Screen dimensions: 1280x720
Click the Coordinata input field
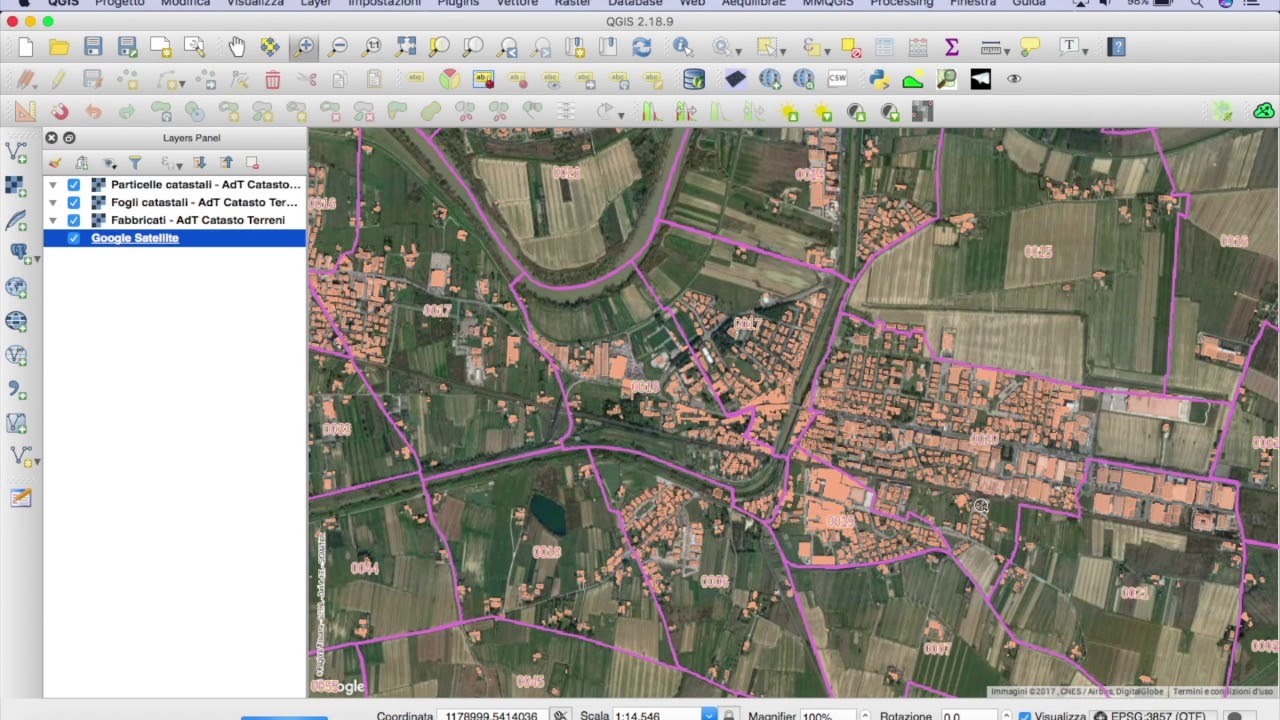point(491,716)
